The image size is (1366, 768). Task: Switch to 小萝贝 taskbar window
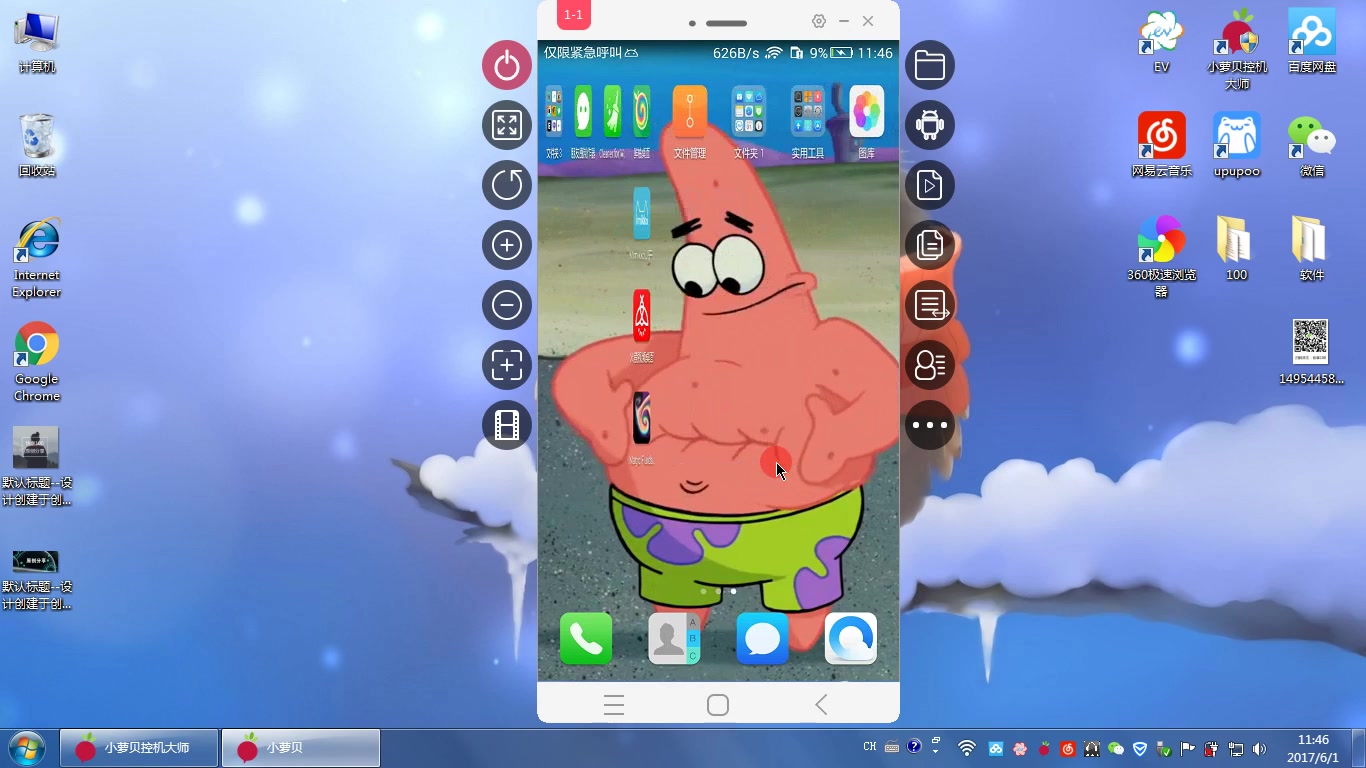coord(301,748)
